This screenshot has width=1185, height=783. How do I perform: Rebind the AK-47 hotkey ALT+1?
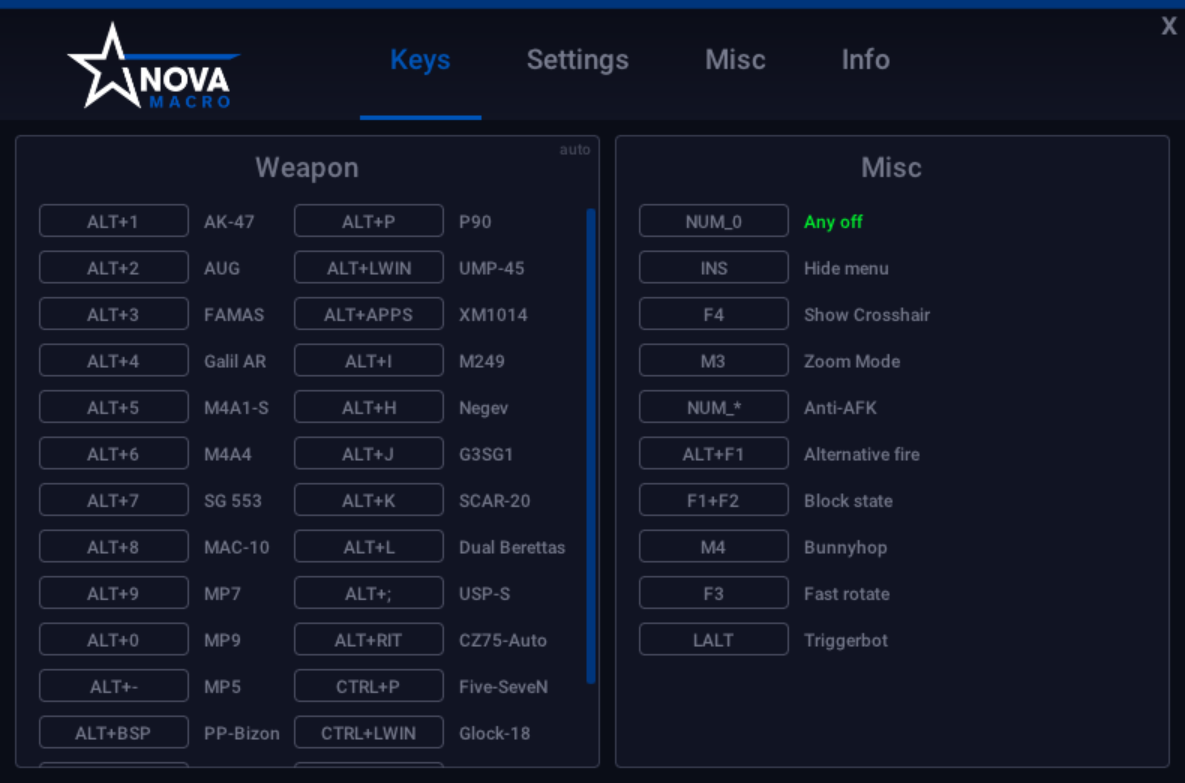[x=112, y=220]
